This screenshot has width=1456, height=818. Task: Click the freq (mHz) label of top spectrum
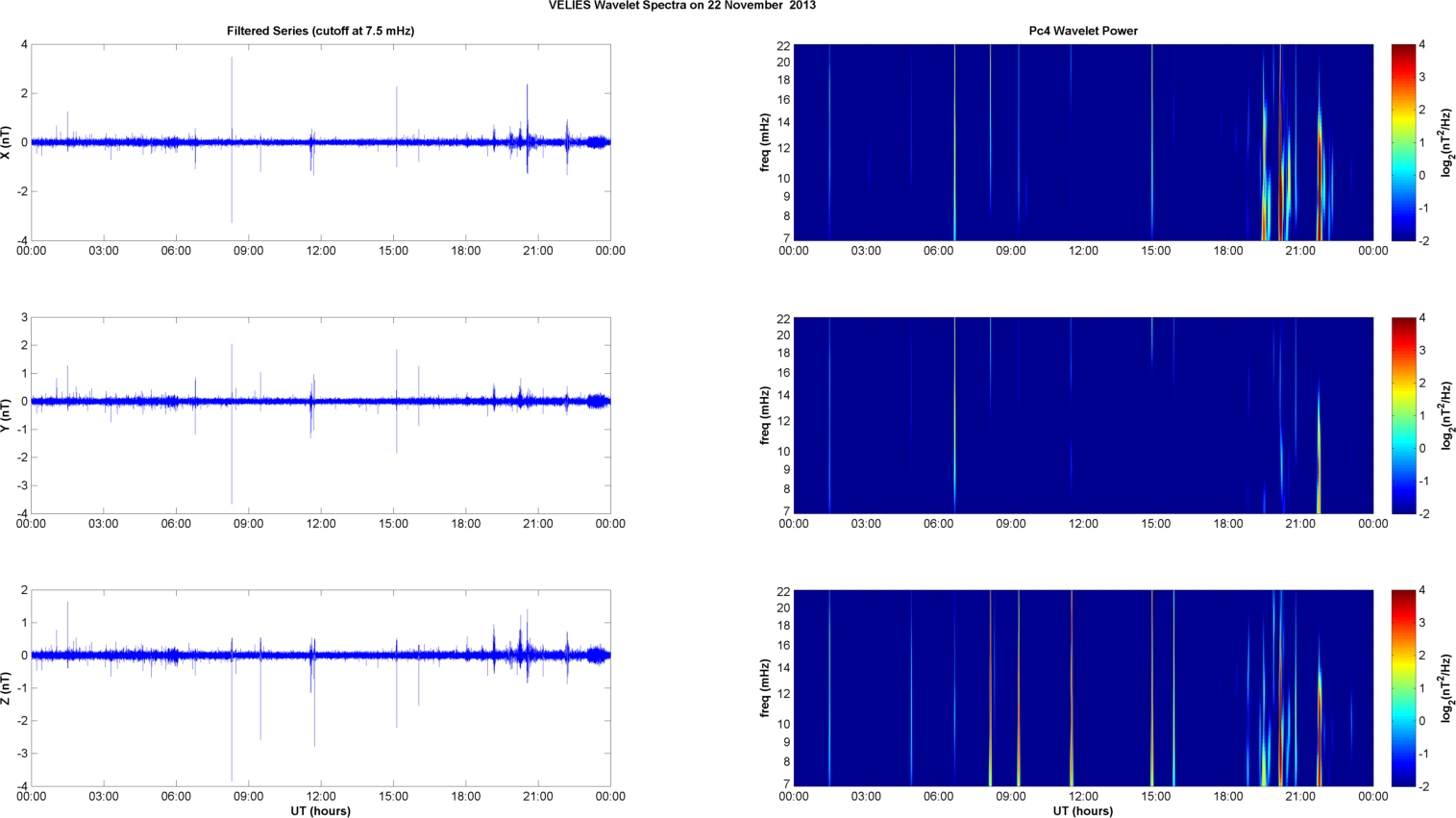(x=765, y=142)
